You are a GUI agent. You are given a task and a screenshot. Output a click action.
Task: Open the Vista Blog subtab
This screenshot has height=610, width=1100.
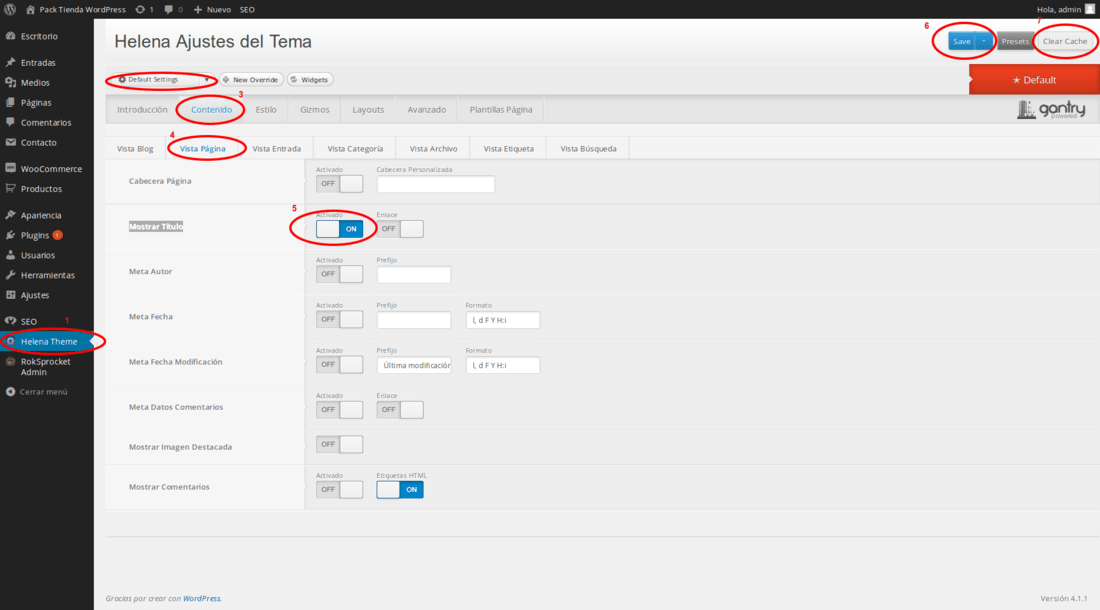135,149
